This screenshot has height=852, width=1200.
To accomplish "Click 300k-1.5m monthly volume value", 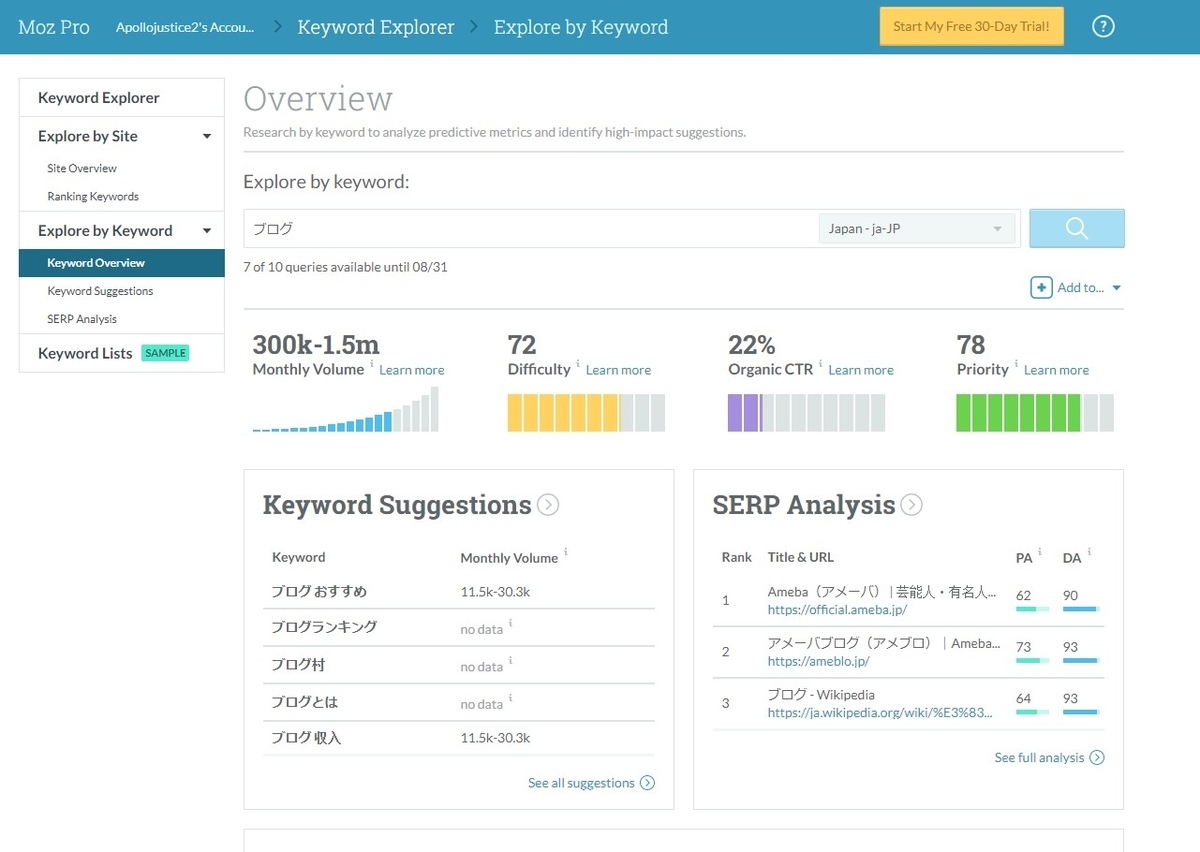I will (x=316, y=345).
